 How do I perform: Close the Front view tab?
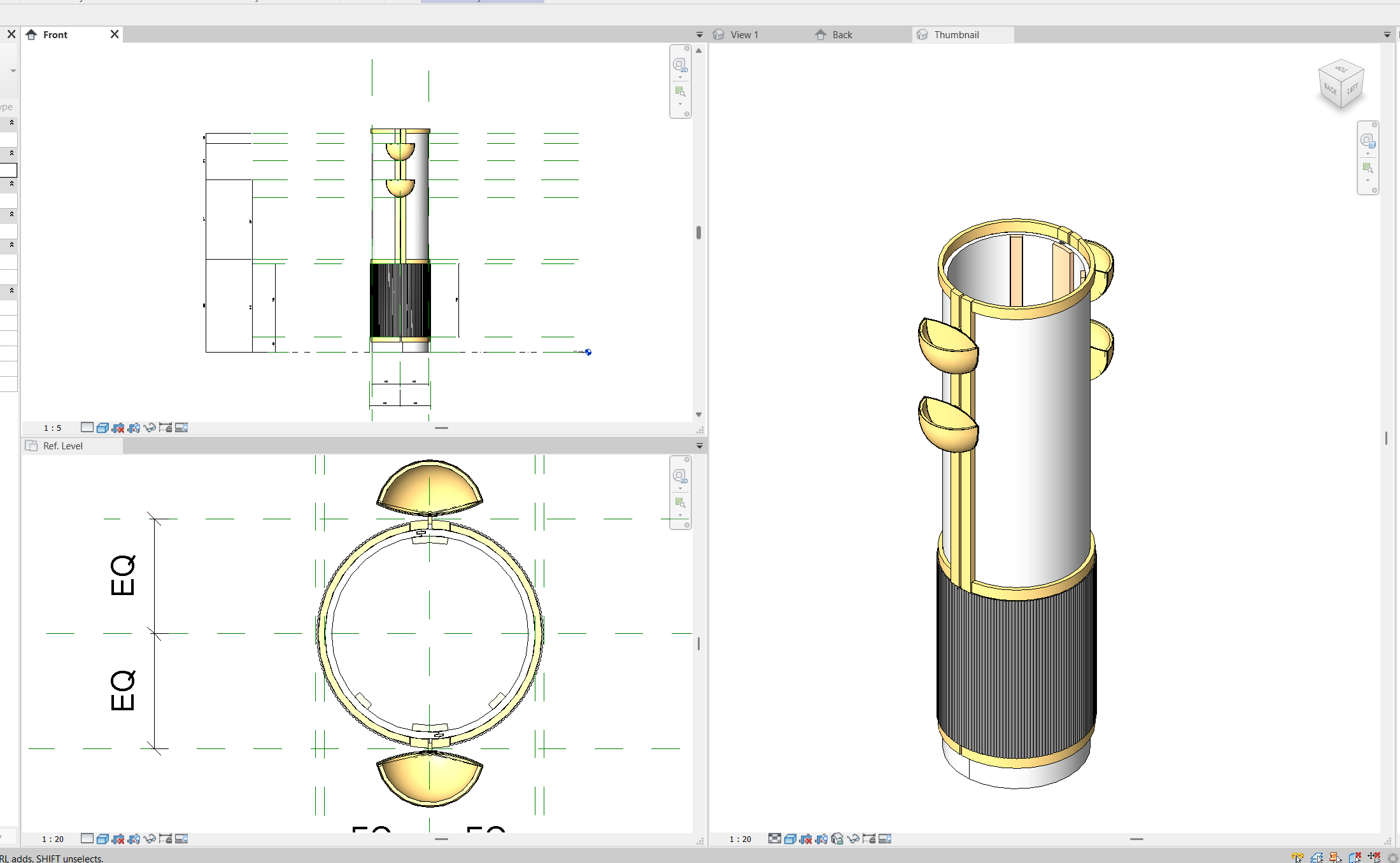pyautogui.click(x=115, y=34)
